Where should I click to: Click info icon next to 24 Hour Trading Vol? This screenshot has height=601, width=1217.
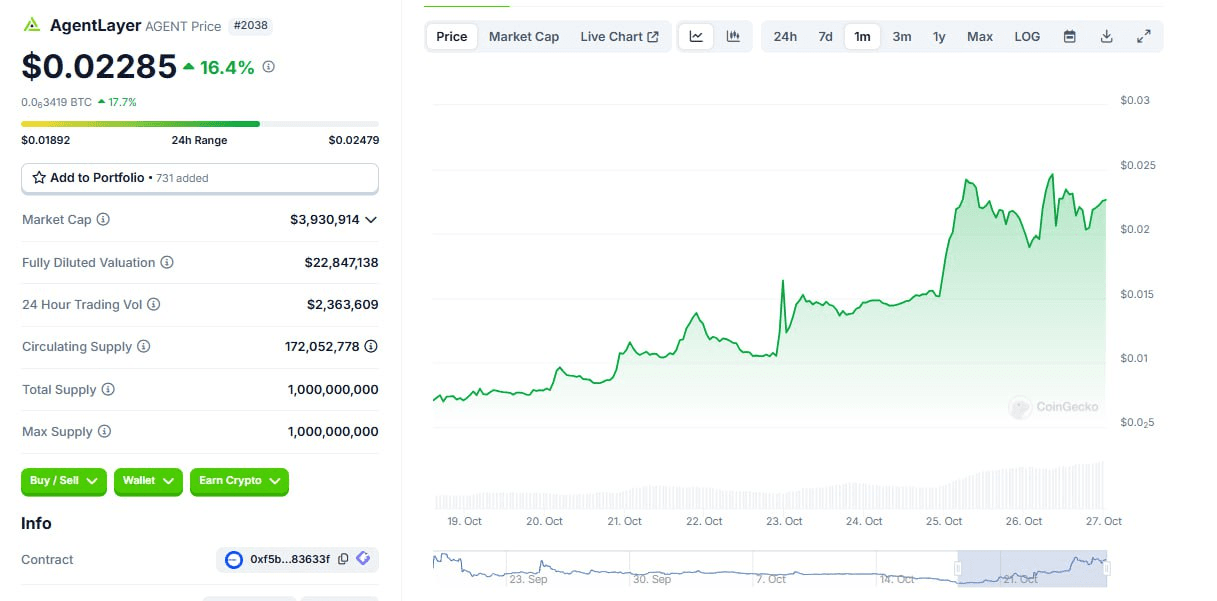point(154,304)
